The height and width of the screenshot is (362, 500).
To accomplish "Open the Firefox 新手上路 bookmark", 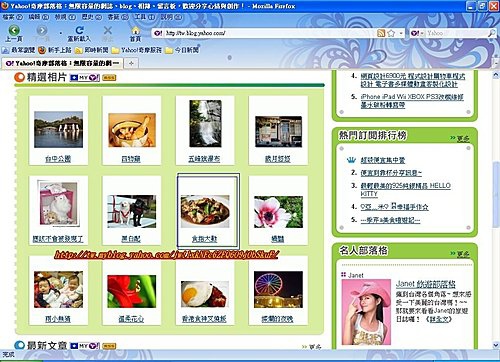I will click(x=55, y=50).
